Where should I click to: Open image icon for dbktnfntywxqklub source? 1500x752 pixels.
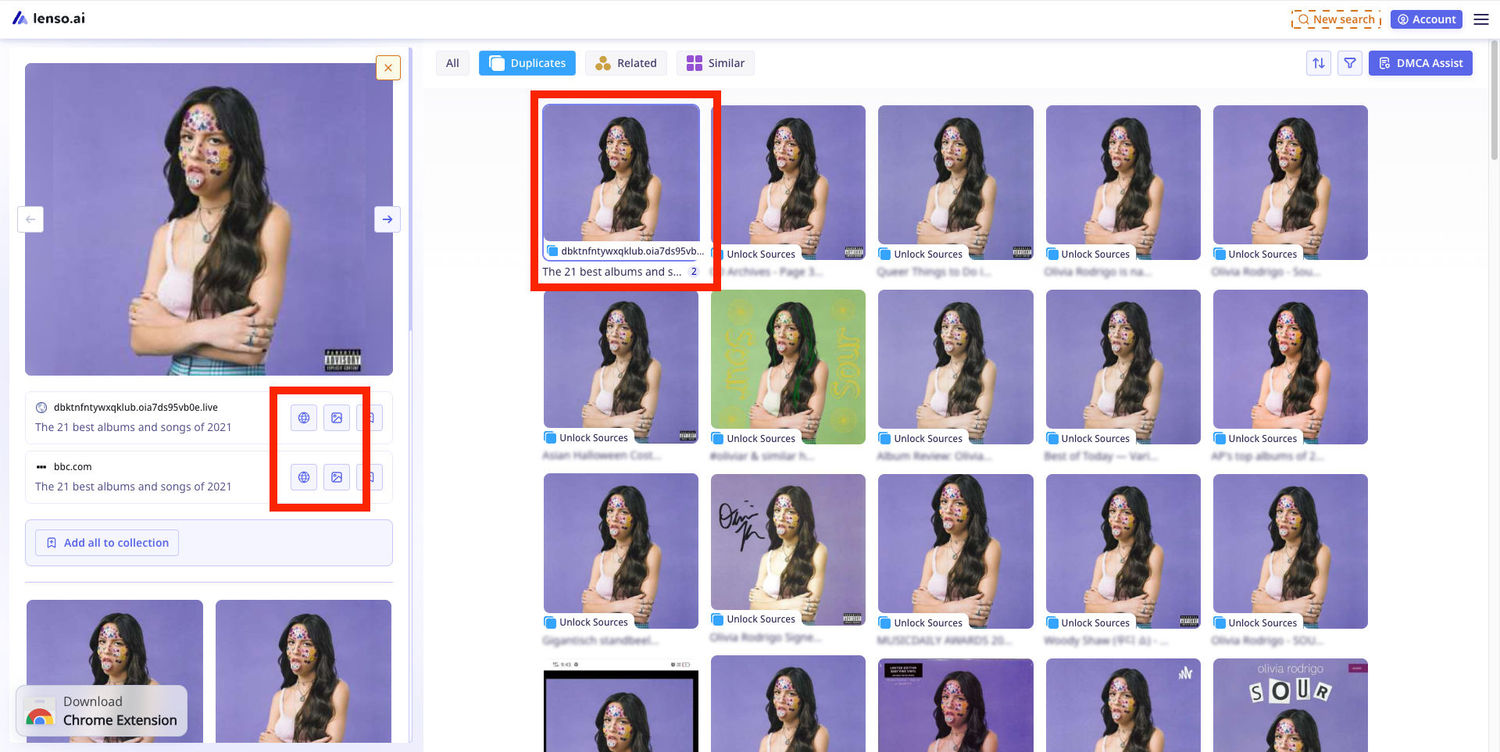click(x=337, y=418)
